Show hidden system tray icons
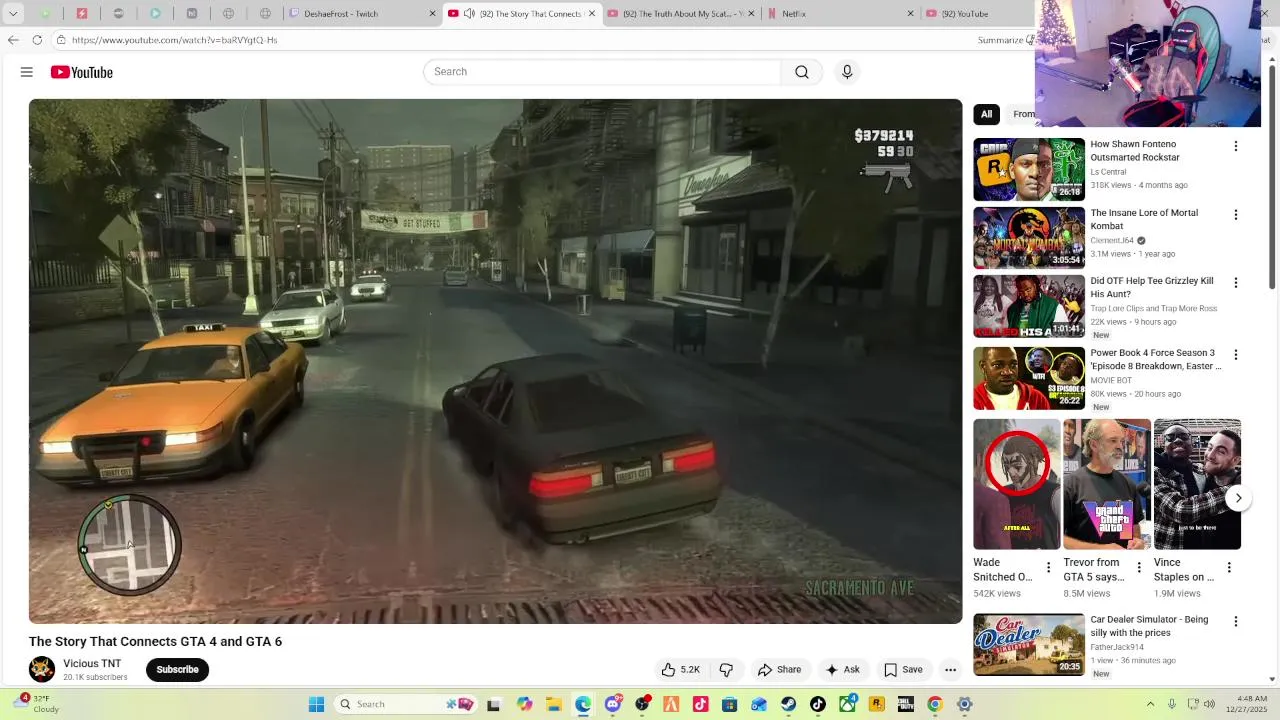Viewport: 1280px width, 720px height. (x=1150, y=704)
